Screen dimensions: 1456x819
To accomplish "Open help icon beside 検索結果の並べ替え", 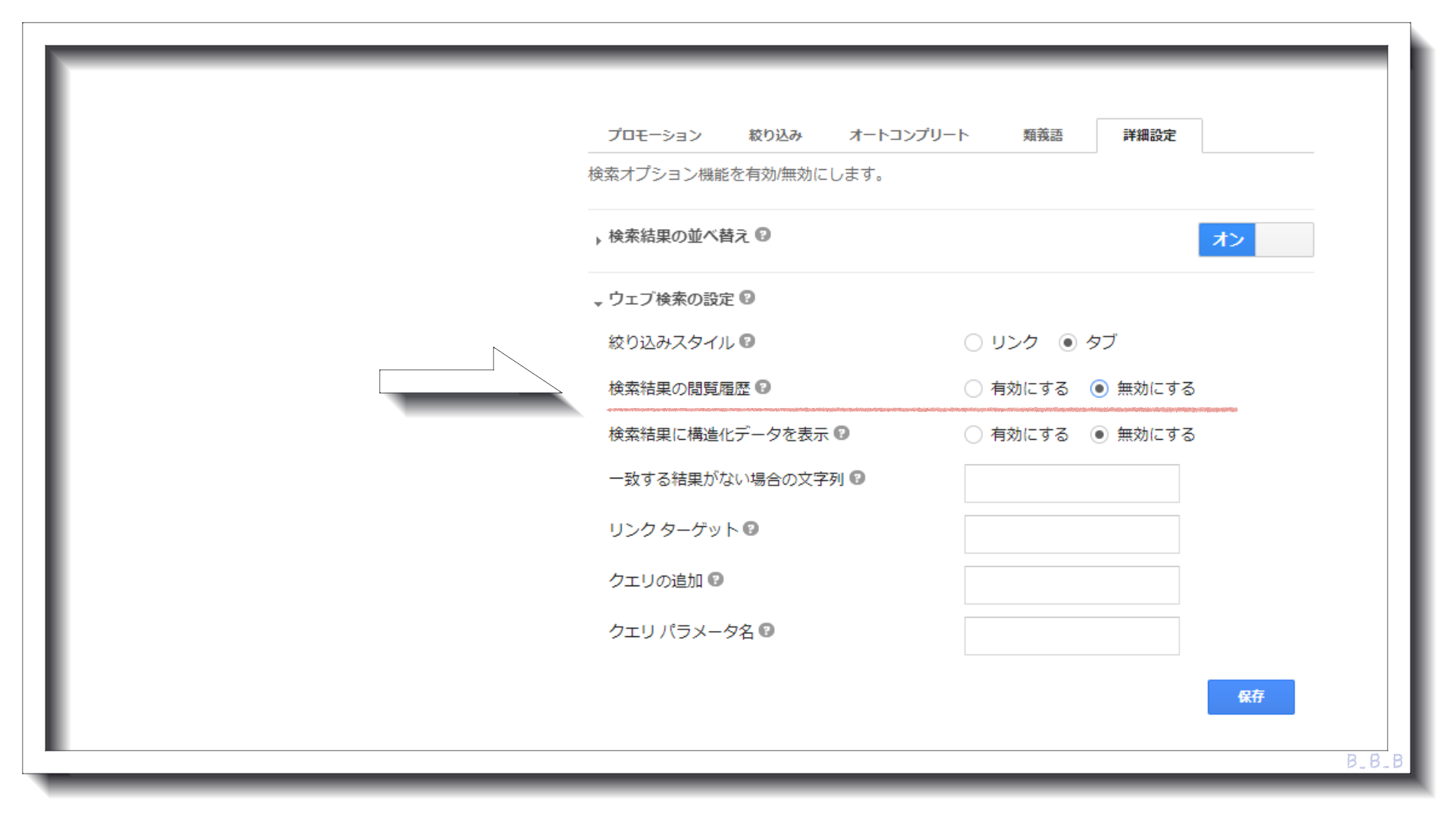I will tap(763, 235).
